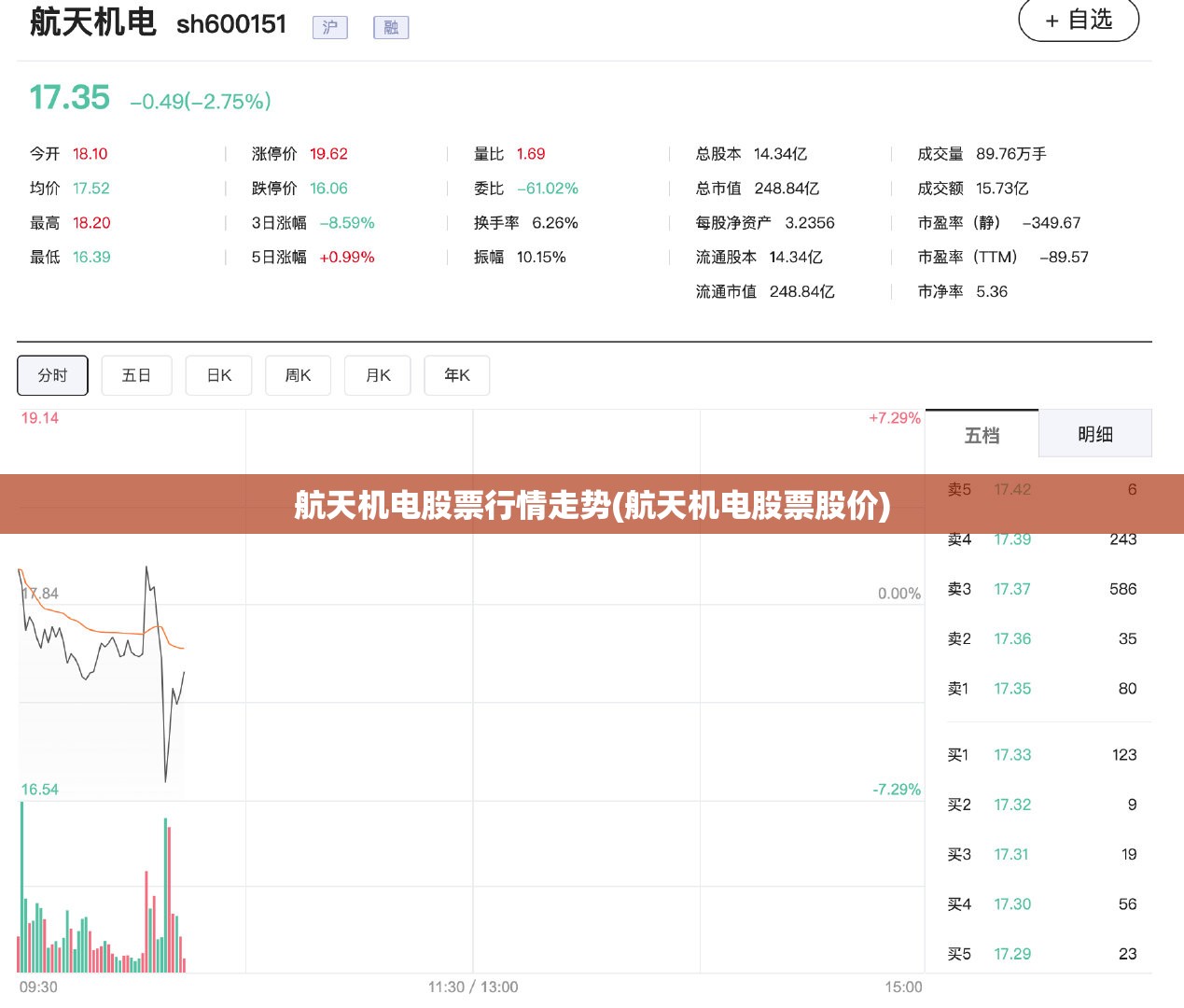The width and height of the screenshot is (1184, 1008).
Task: Click the stock code sh600151
Action: 231,24
